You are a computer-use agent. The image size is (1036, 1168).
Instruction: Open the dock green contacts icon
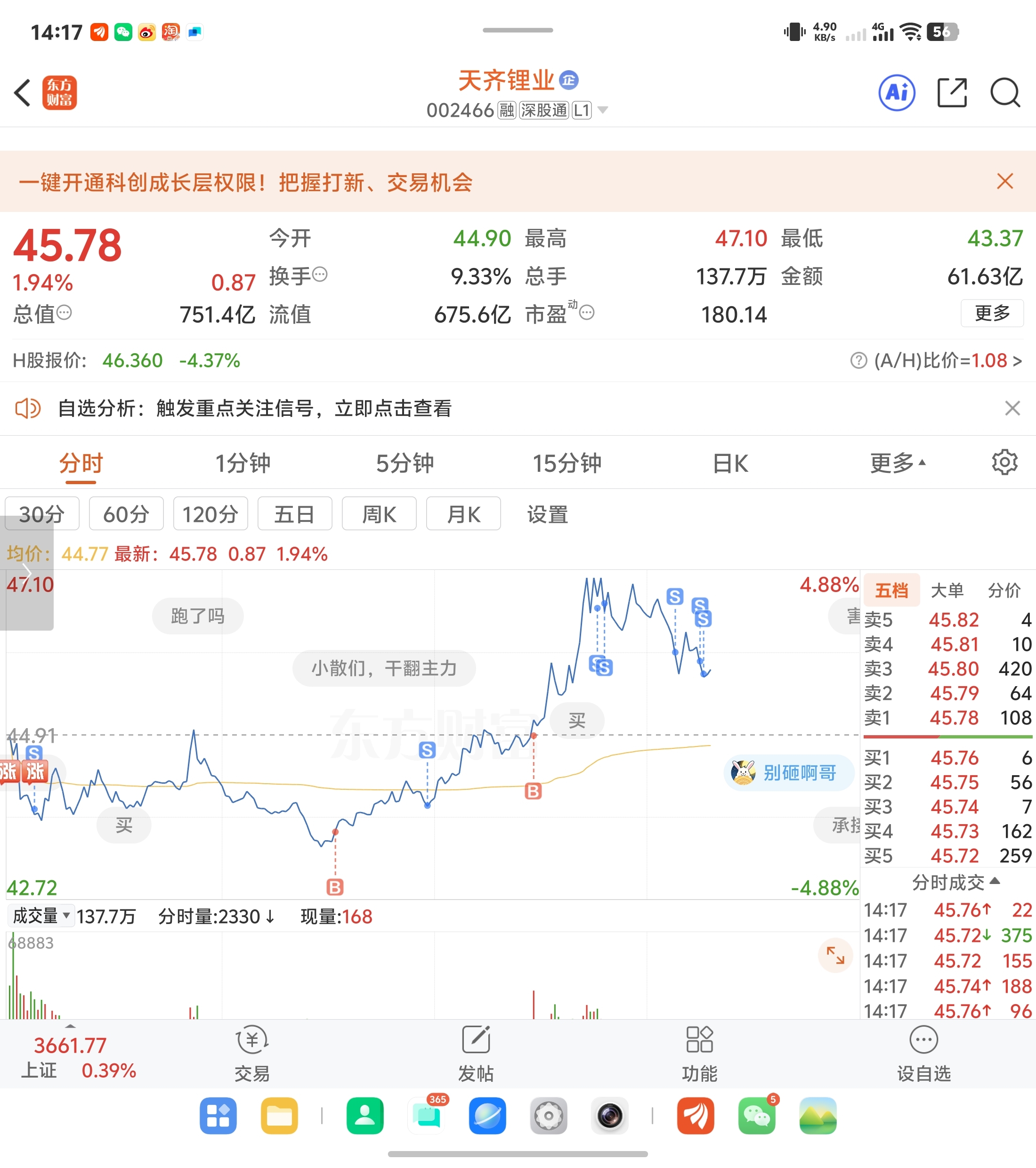(364, 1115)
